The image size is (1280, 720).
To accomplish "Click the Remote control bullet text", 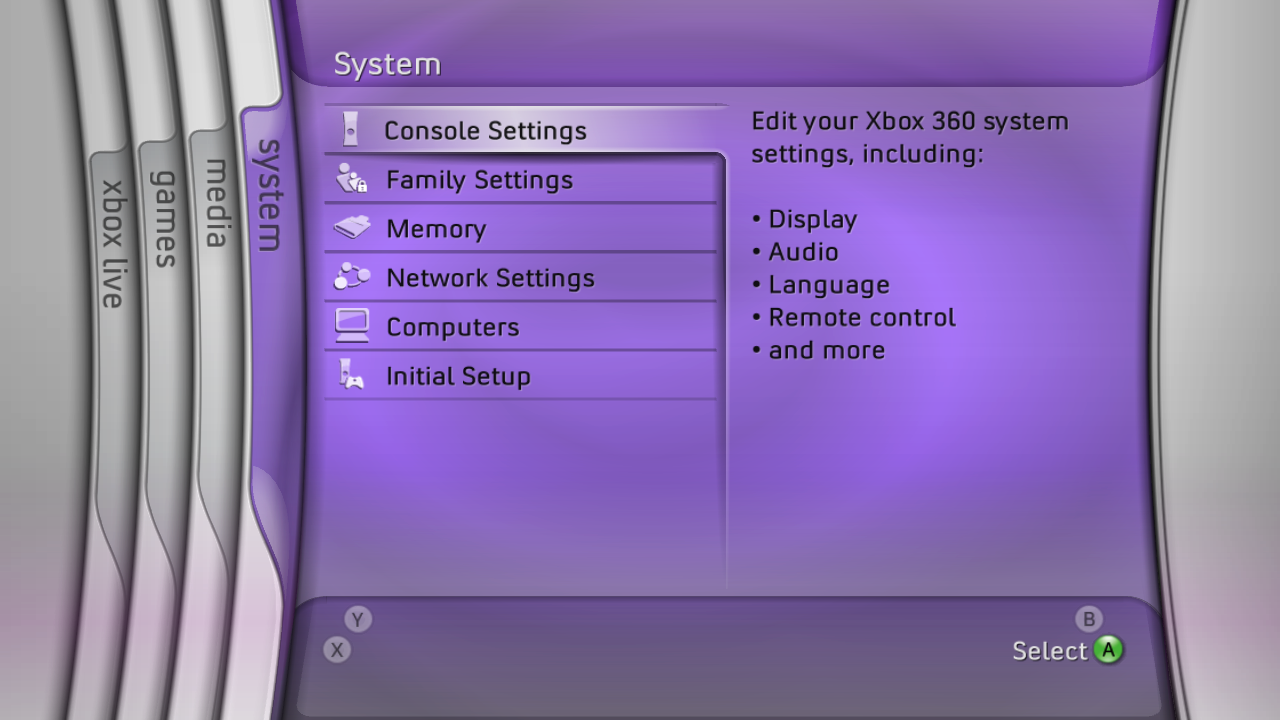I will point(862,318).
